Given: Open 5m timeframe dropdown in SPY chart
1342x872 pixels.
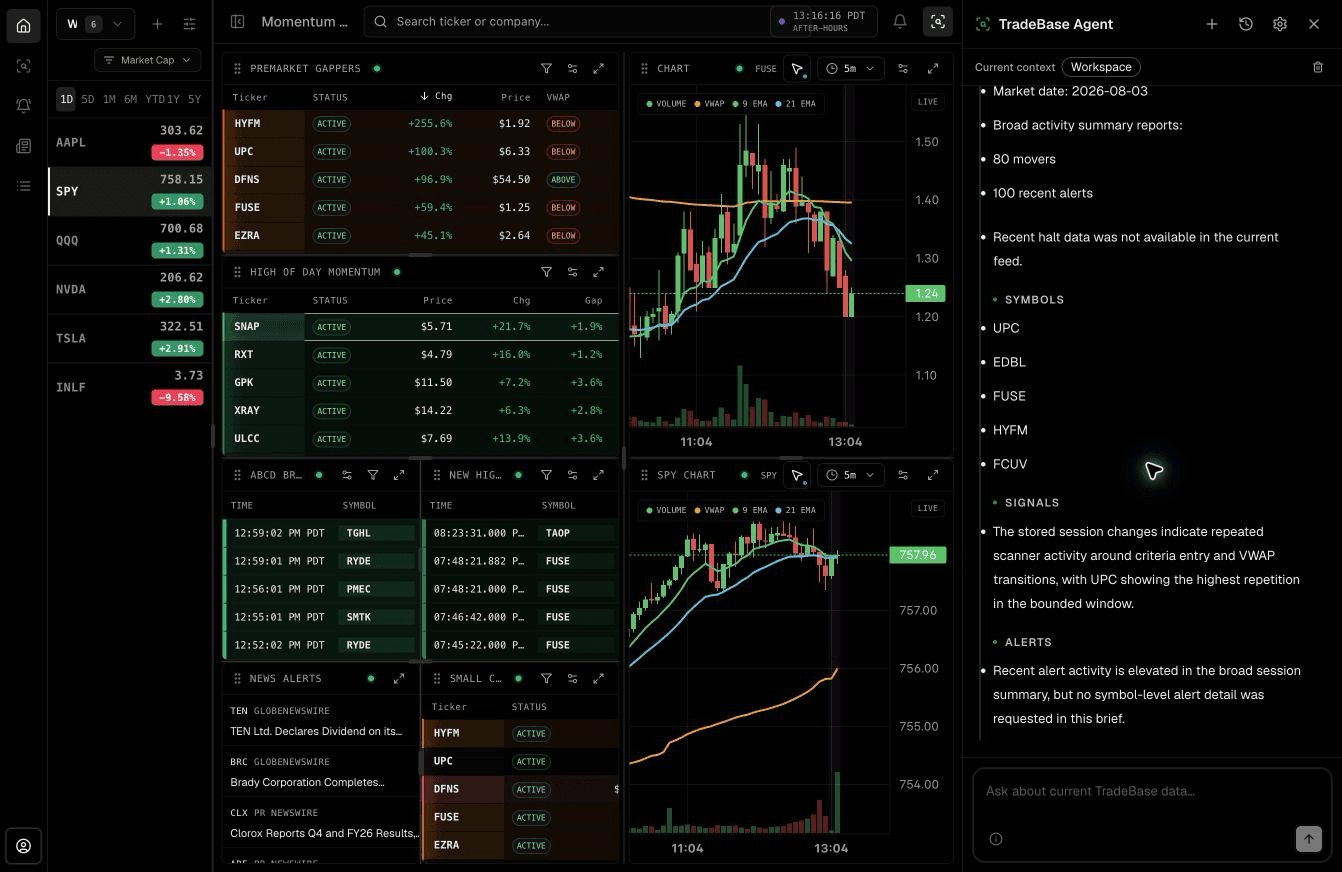Looking at the screenshot, I should coord(850,475).
